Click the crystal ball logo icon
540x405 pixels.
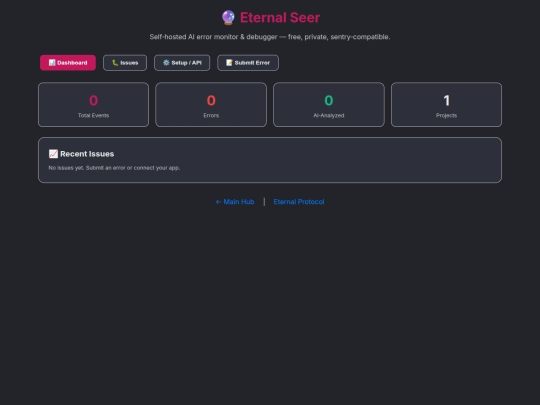click(228, 18)
